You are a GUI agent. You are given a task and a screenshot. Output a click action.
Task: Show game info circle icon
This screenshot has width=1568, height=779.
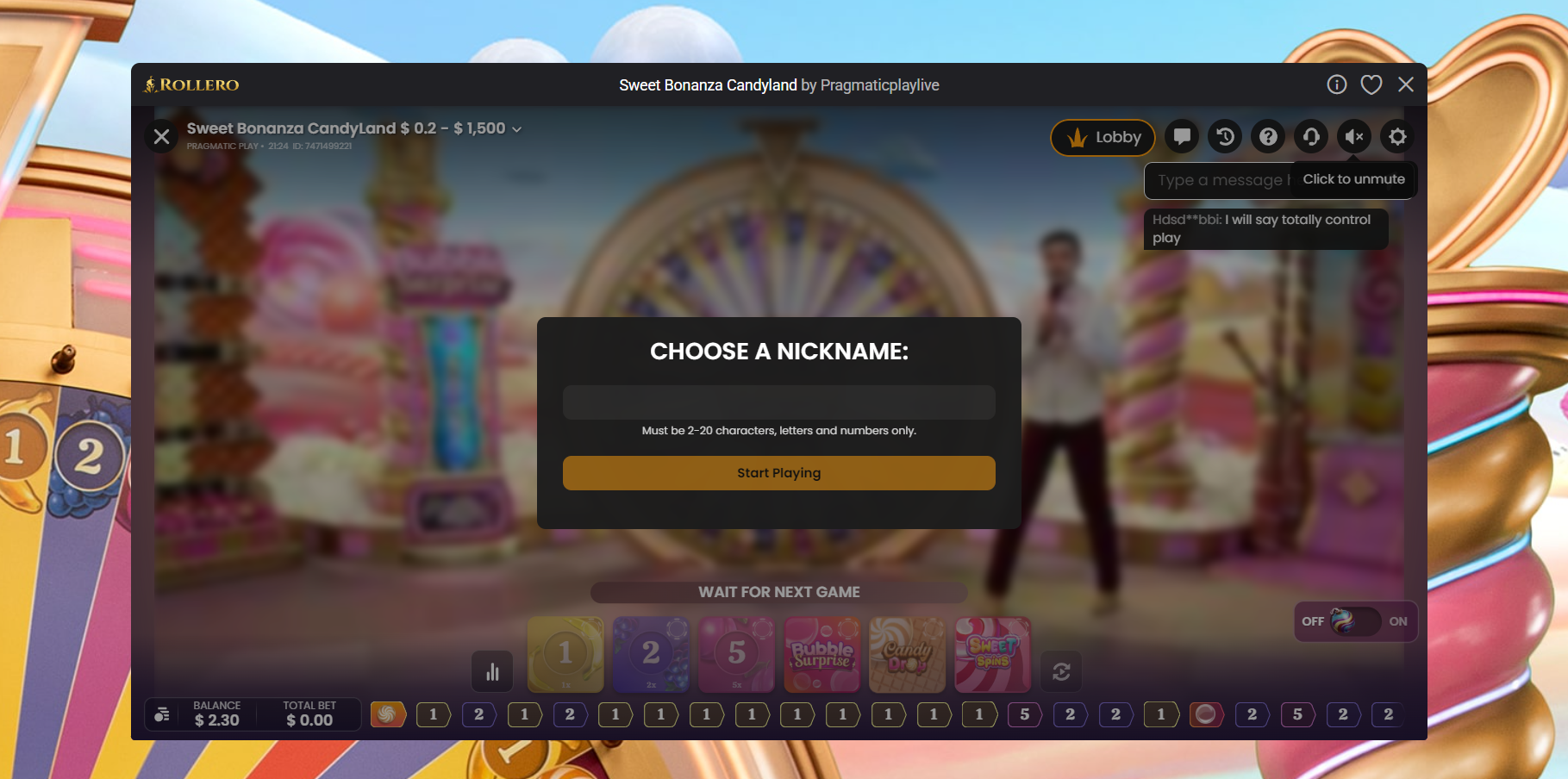1336,84
